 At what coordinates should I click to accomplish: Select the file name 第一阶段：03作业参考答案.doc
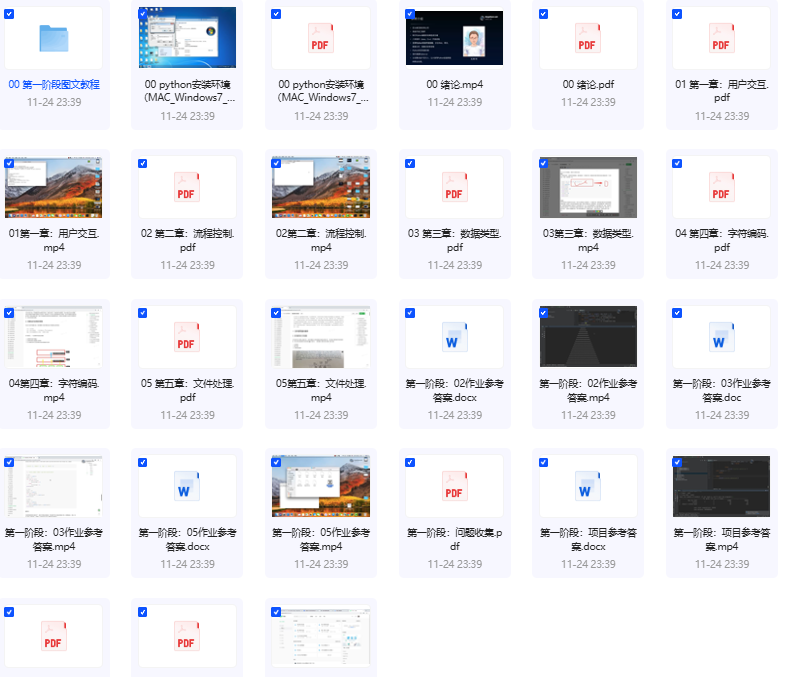pyautogui.click(x=721, y=390)
